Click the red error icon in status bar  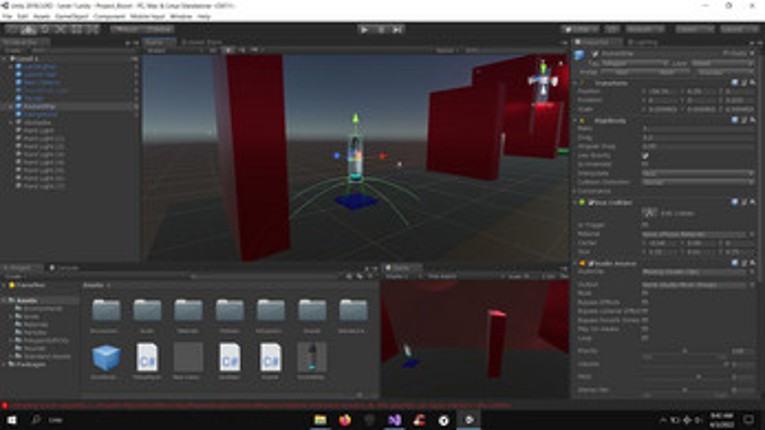point(5,405)
